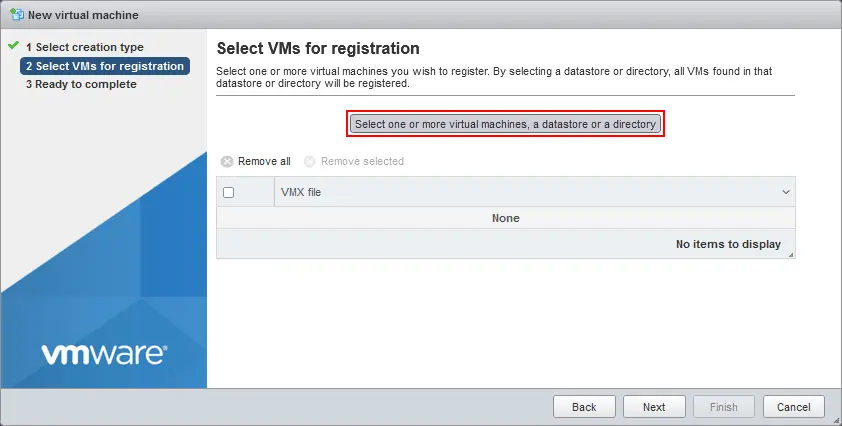Viewport: 842px width, 426px height.
Task: Click the Next button
Action: (x=654, y=407)
